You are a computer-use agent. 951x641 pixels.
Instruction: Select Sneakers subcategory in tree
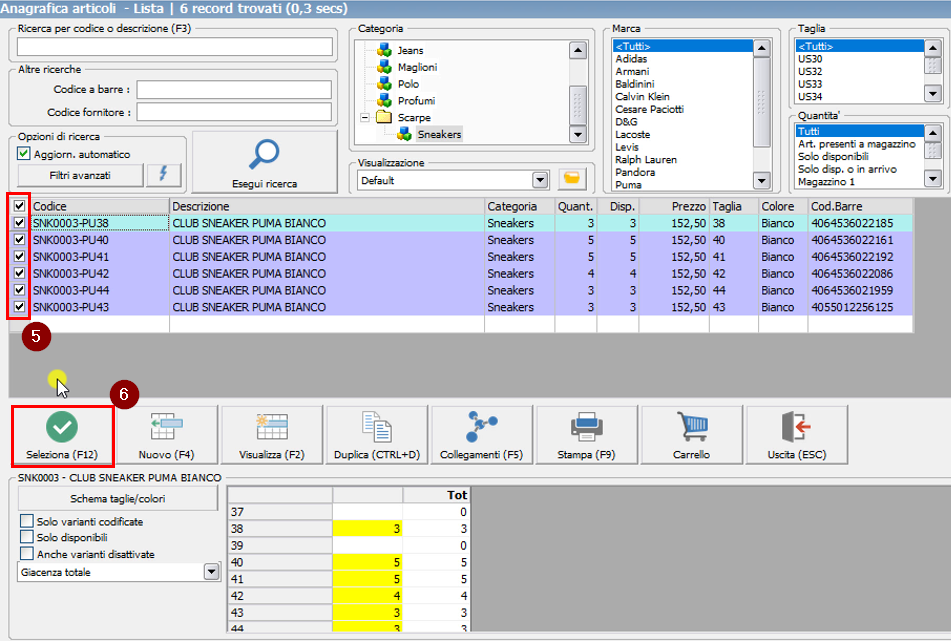439,134
